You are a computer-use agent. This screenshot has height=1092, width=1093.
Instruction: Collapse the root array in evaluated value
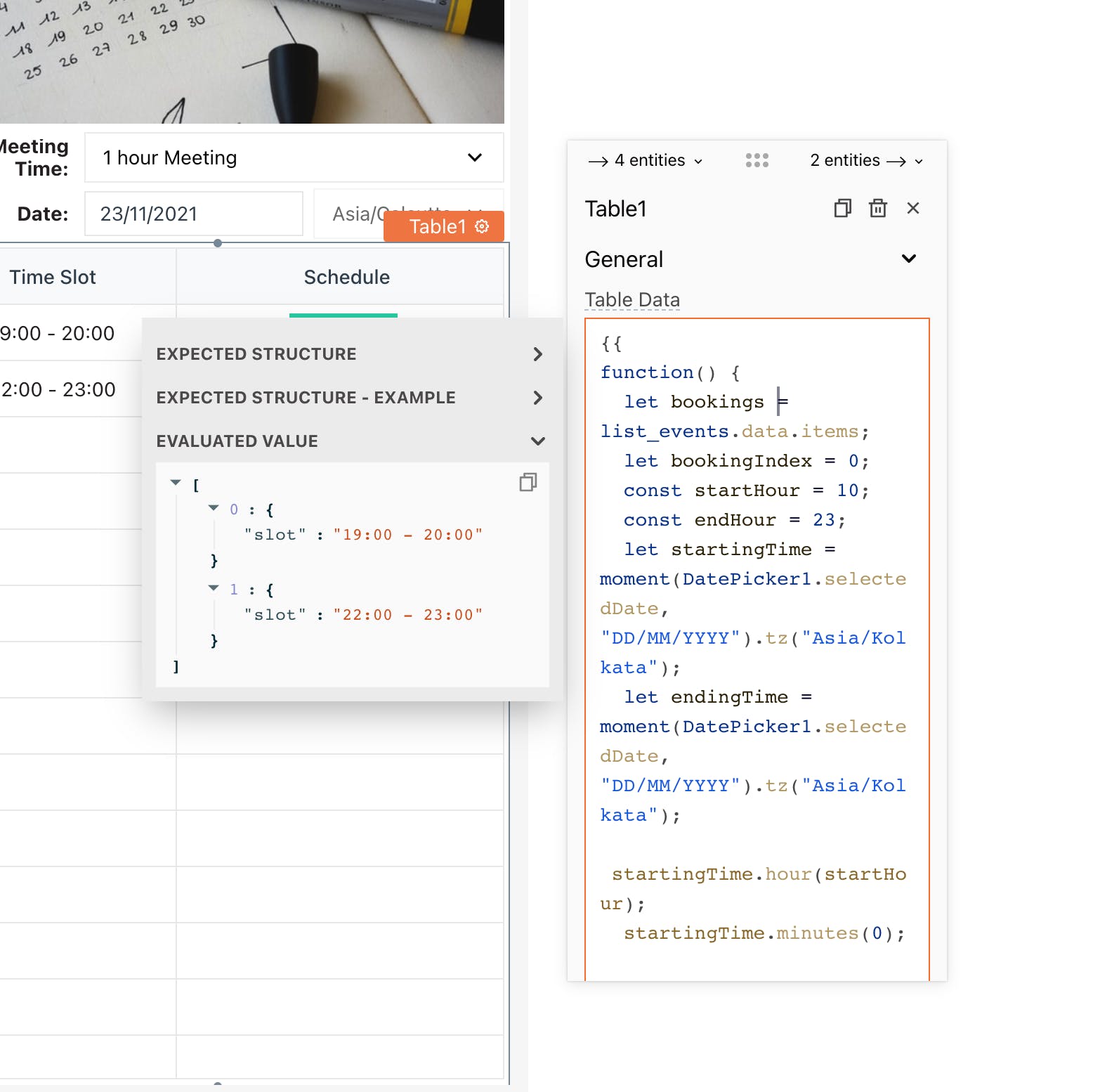pos(176,483)
